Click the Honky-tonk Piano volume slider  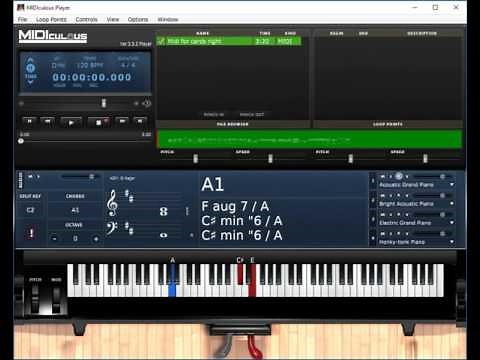(x=432, y=234)
